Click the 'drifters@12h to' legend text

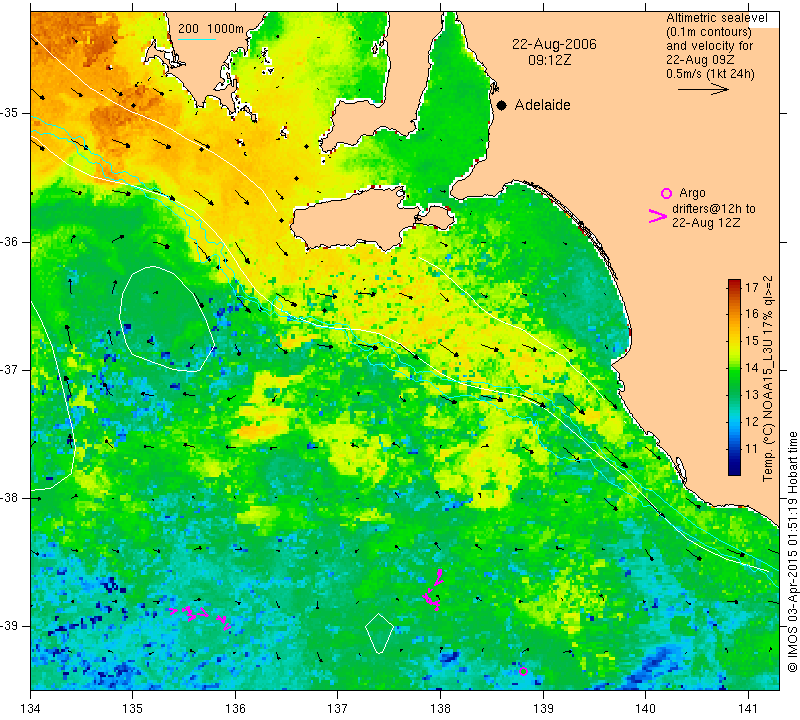point(713,209)
